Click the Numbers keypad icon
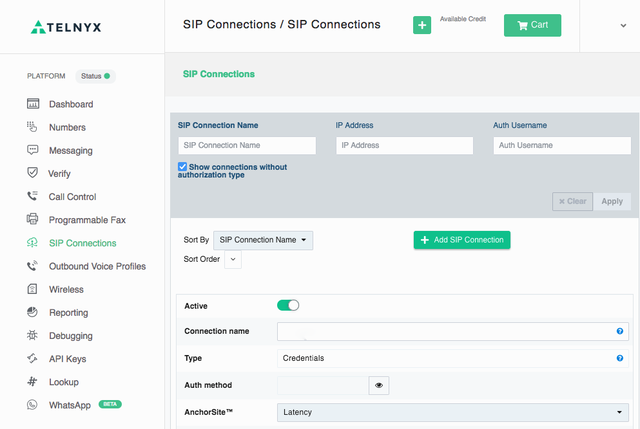The height and width of the screenshot is (429, 640). coord(32,127)
